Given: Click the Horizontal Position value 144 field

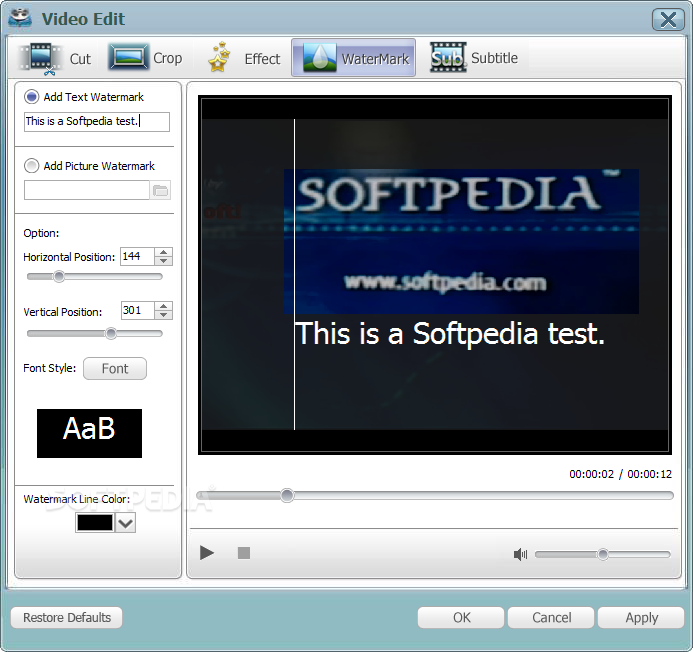Looking at the screenshot, I should click(137, 256).
